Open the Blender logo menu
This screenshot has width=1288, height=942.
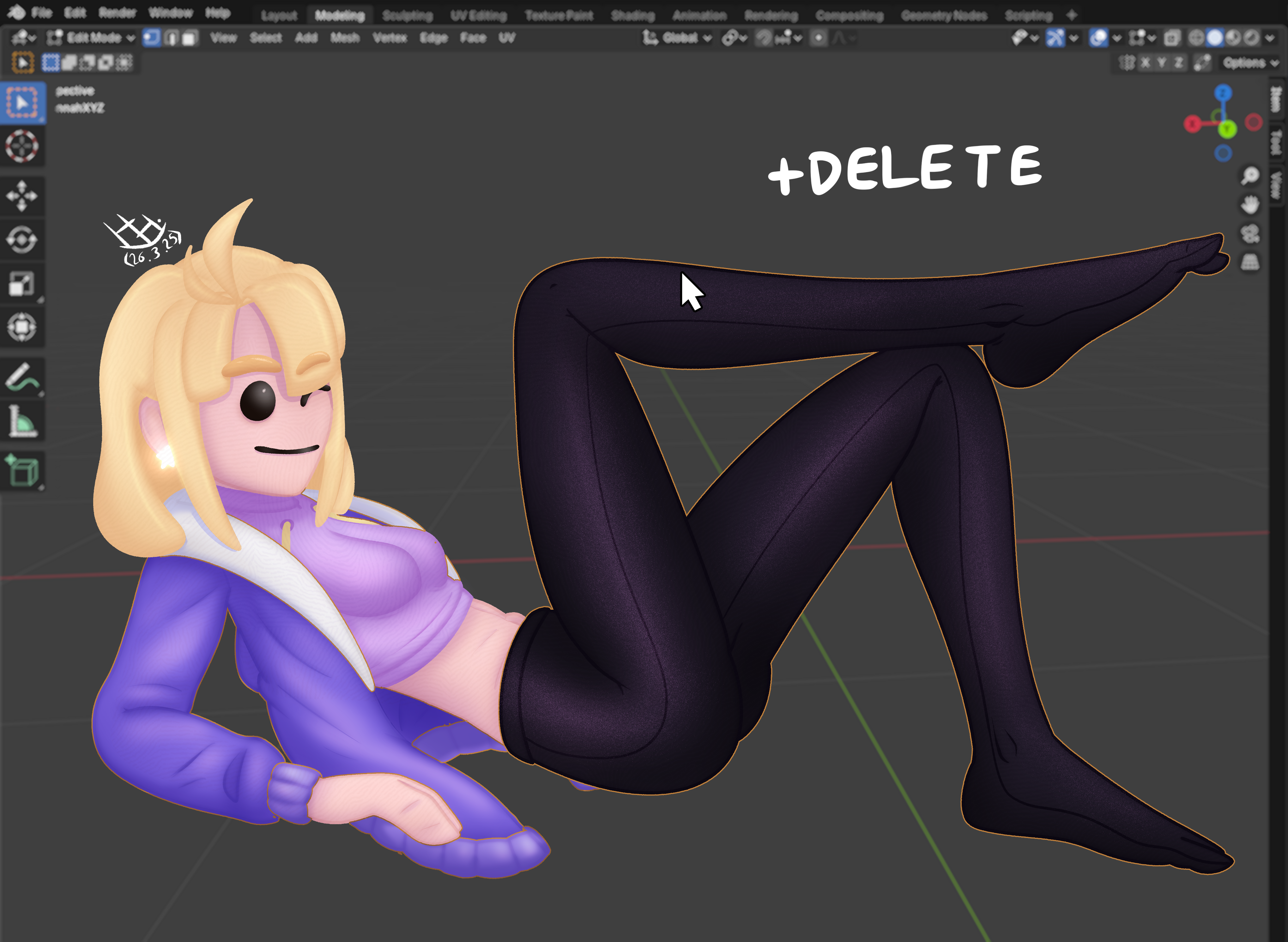coord(16,12)
